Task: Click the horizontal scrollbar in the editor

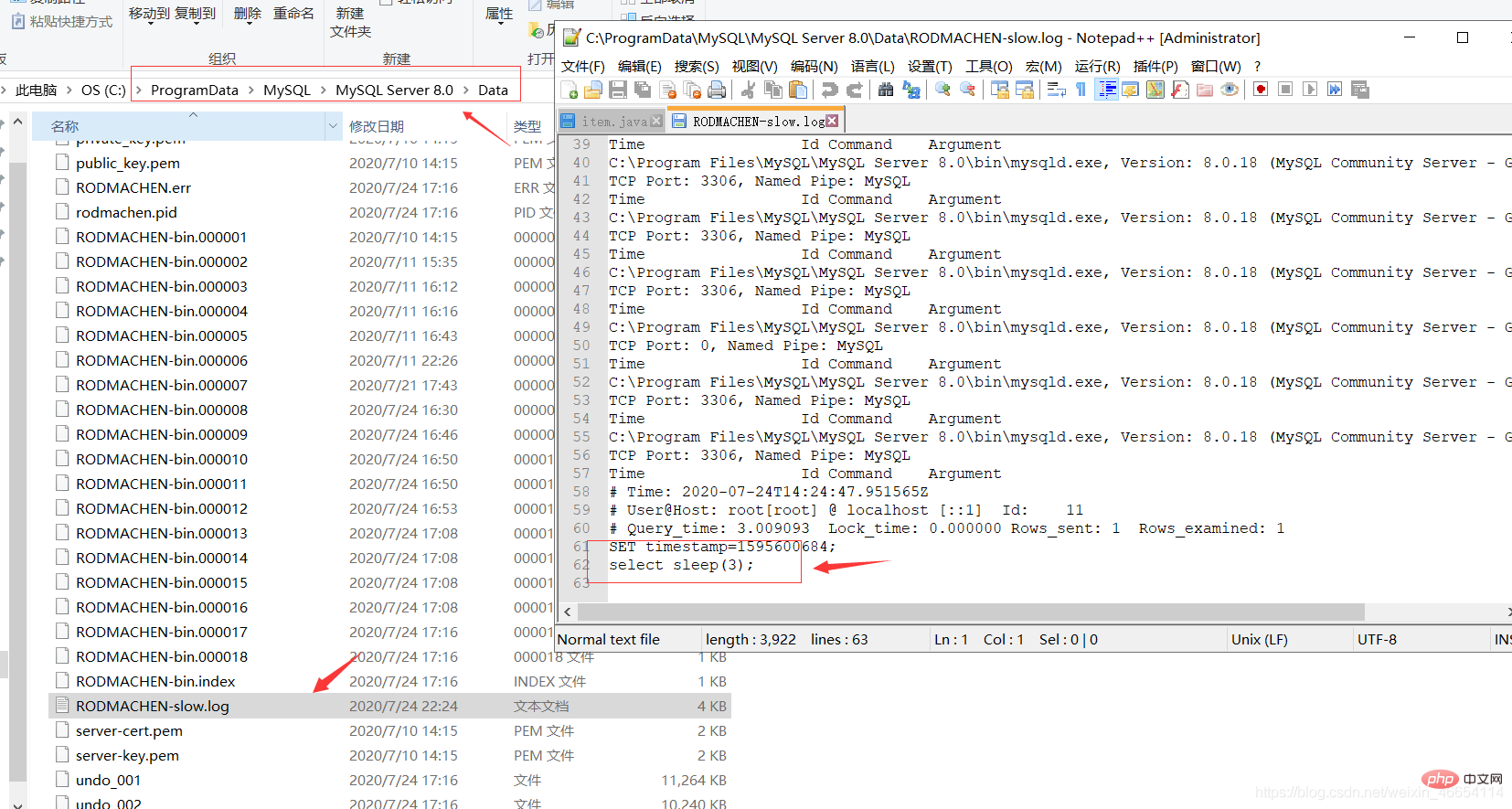Action: (x=969, y=612)
